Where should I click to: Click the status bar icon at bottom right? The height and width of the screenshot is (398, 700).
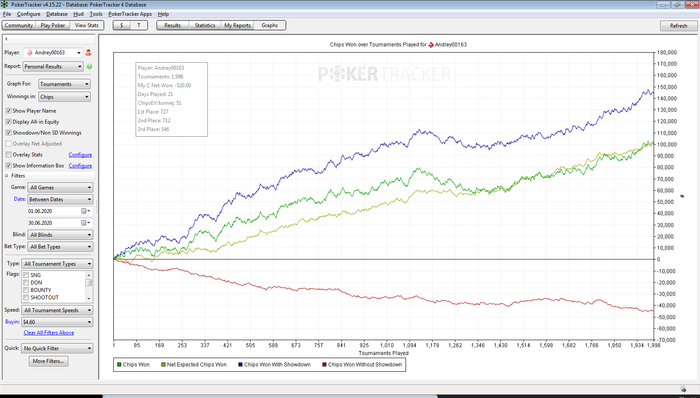click(683, 389)
